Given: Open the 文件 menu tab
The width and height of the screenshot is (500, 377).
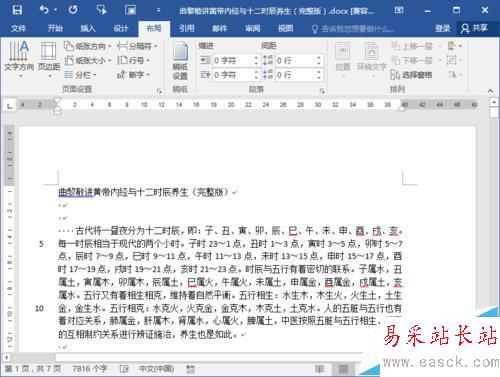Looking at the screenshot, I should 18,29.
